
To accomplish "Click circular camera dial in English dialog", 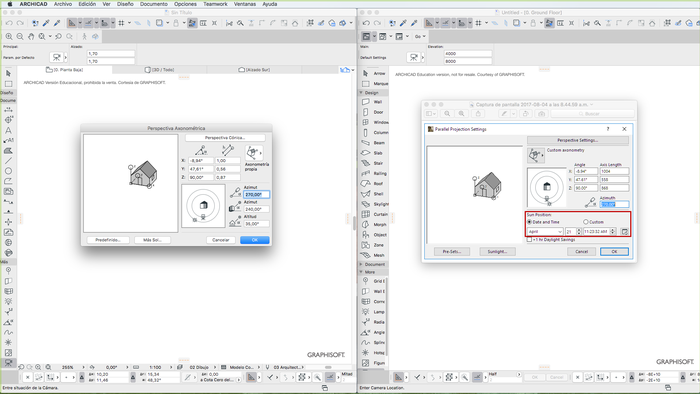I will pos(547,187).
